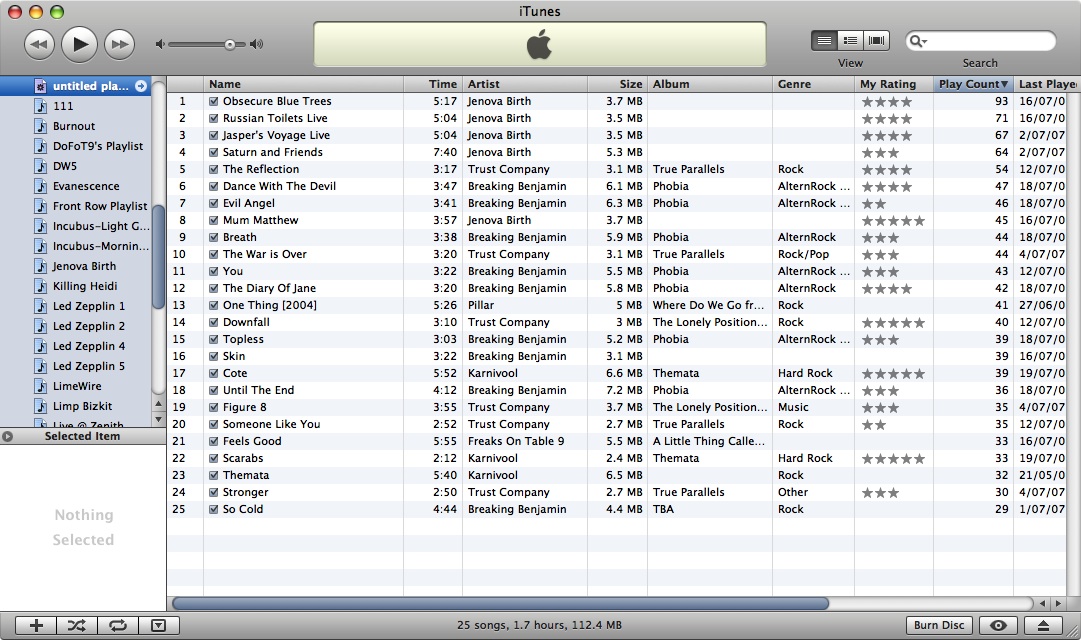This screenshot has width=1081, height=640.
Task: Click Thემata album cell for Cote
Action: point(676,373)
